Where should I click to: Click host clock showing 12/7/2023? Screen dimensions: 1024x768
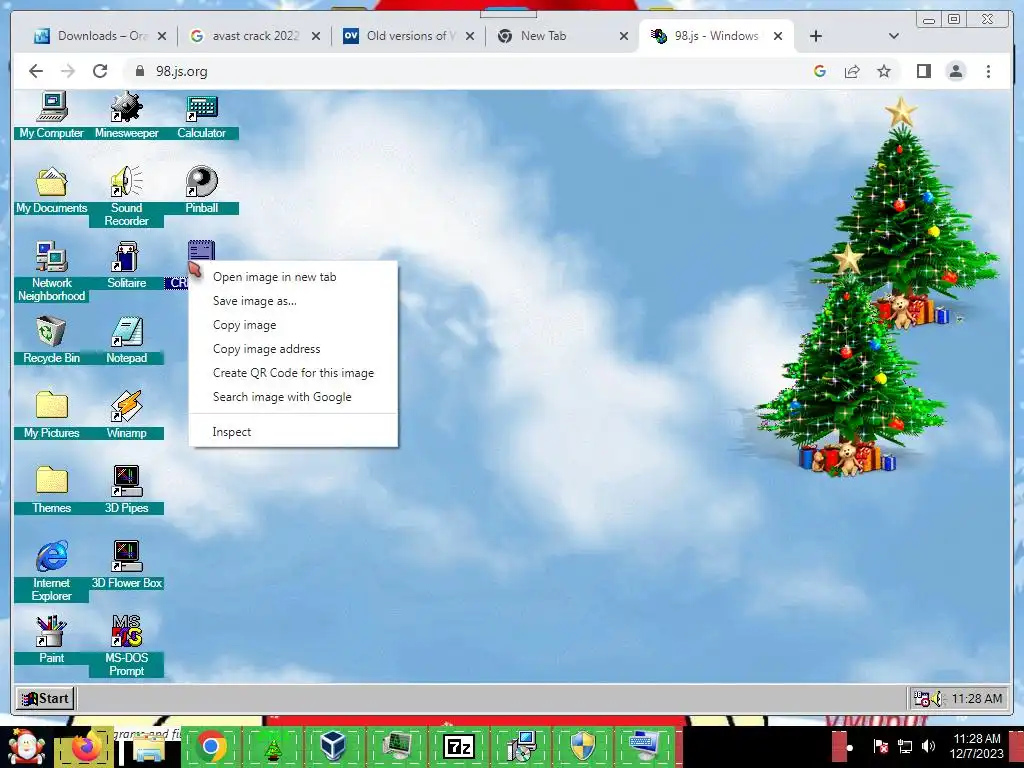tap(976, 746)
